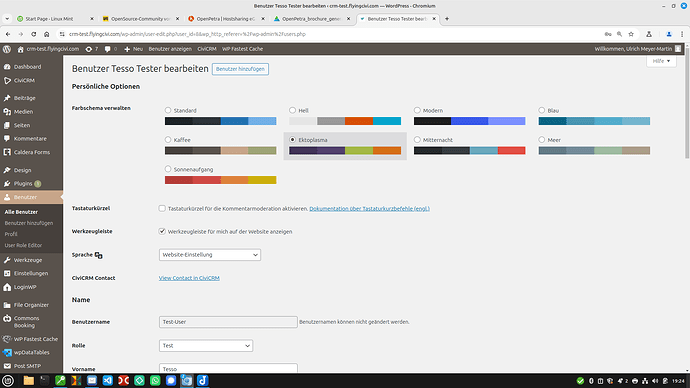Enable Tastaturkürzel for comment moderation checkbox
This screenshot has width=690, height=388.
(162, 209)
